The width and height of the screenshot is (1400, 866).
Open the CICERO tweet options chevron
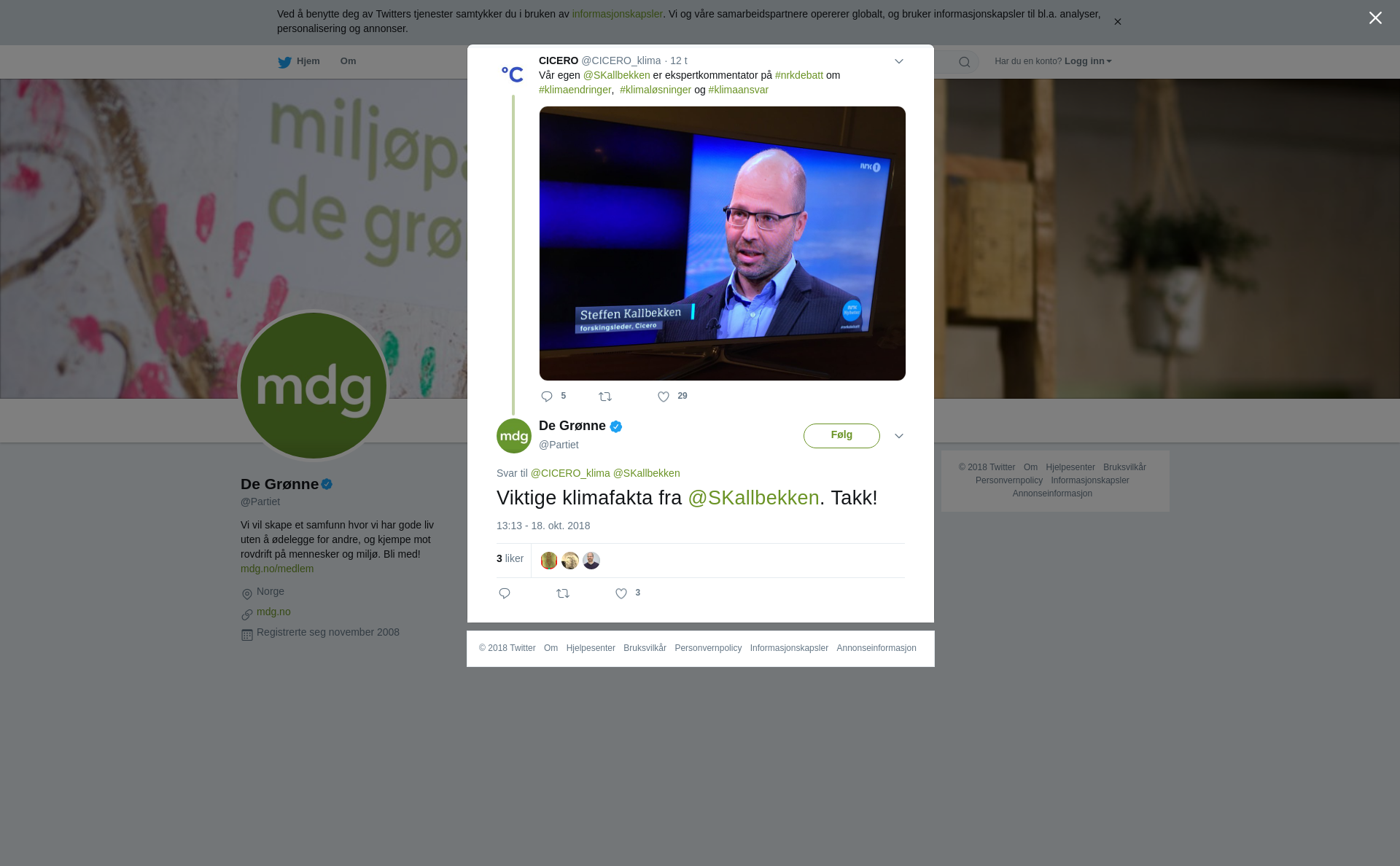[x=899, y=61]
